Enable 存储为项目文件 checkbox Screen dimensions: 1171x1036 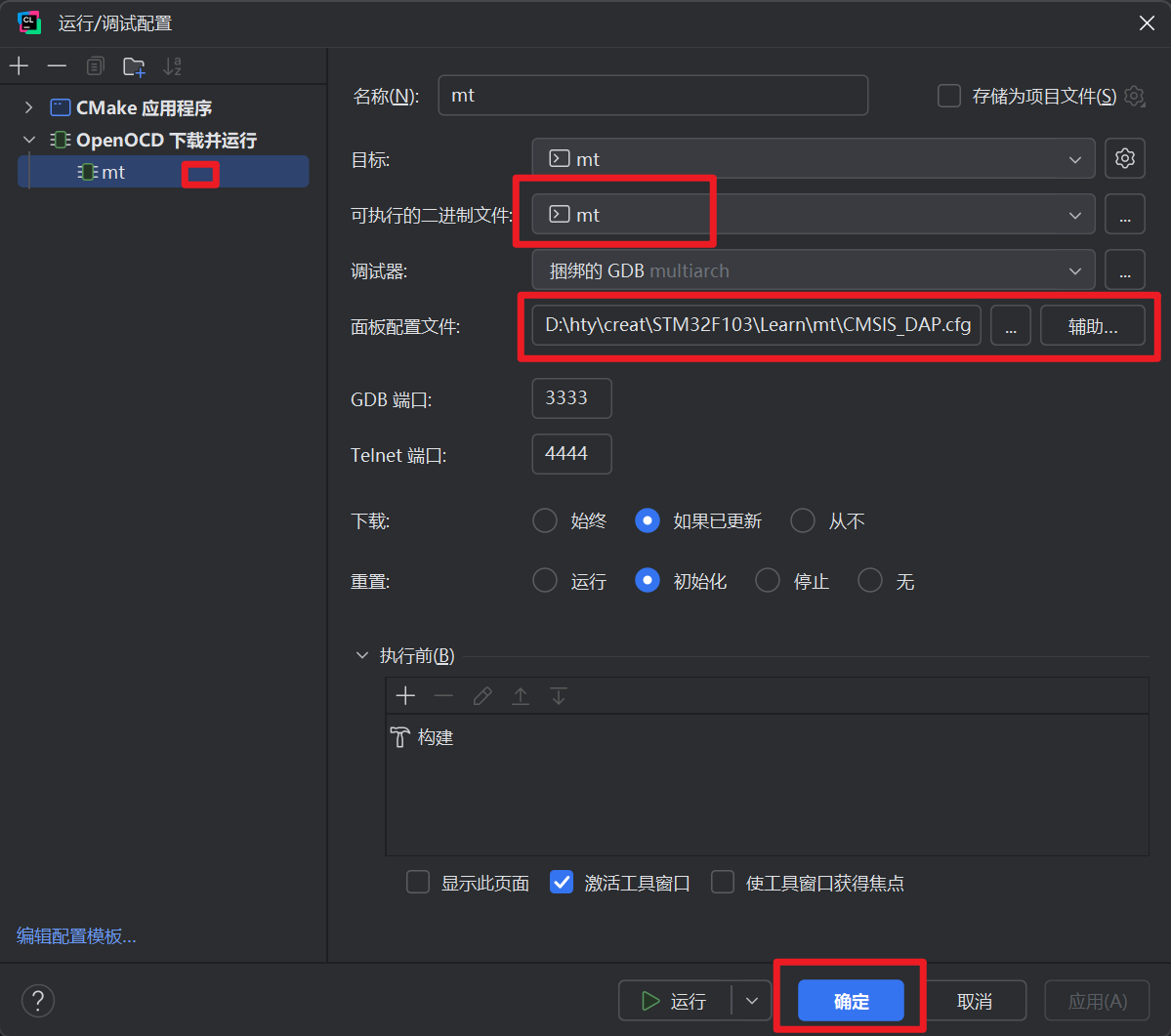(949, 97)
